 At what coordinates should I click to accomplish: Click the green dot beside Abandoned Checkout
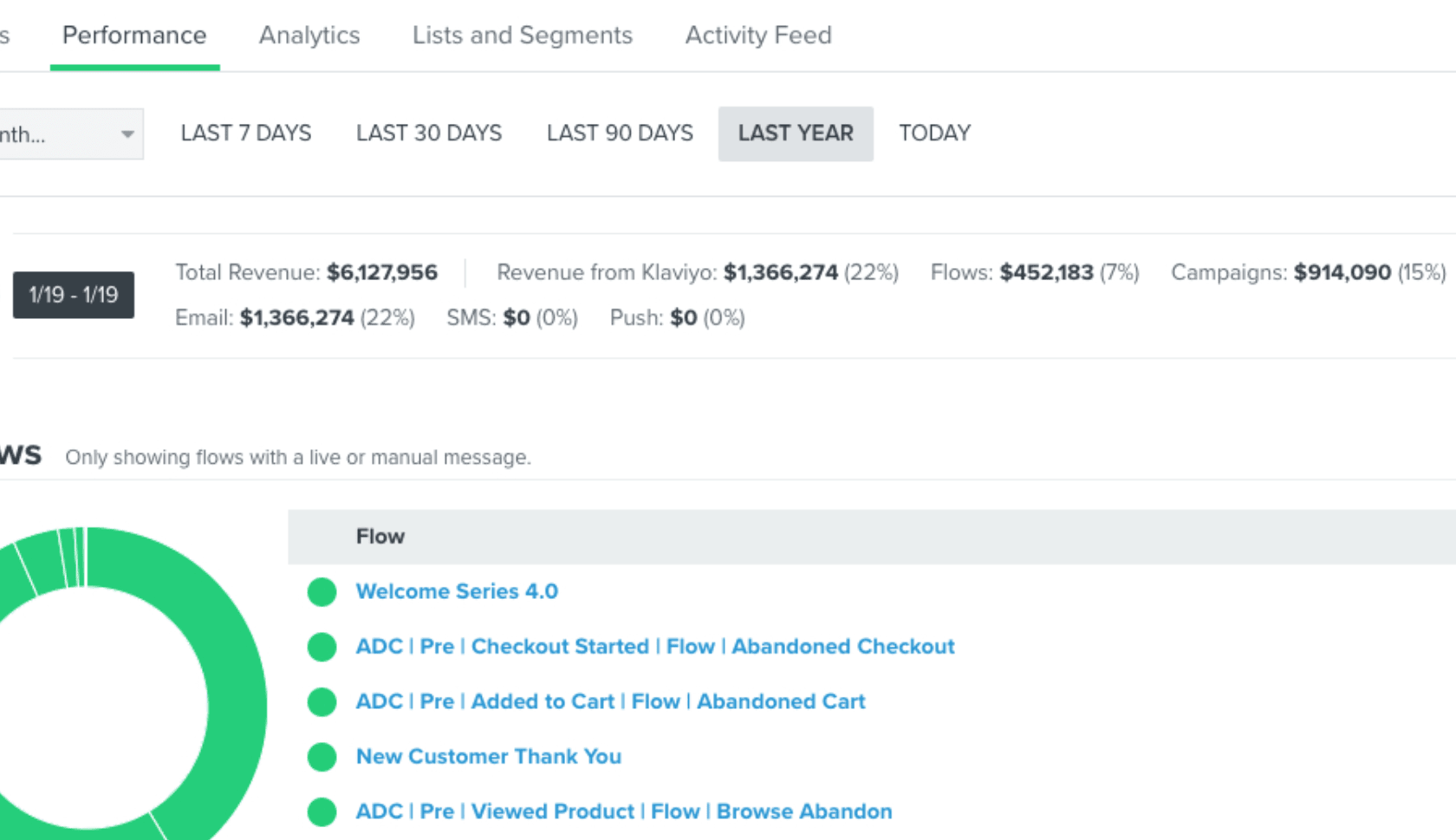click(322, 647)
